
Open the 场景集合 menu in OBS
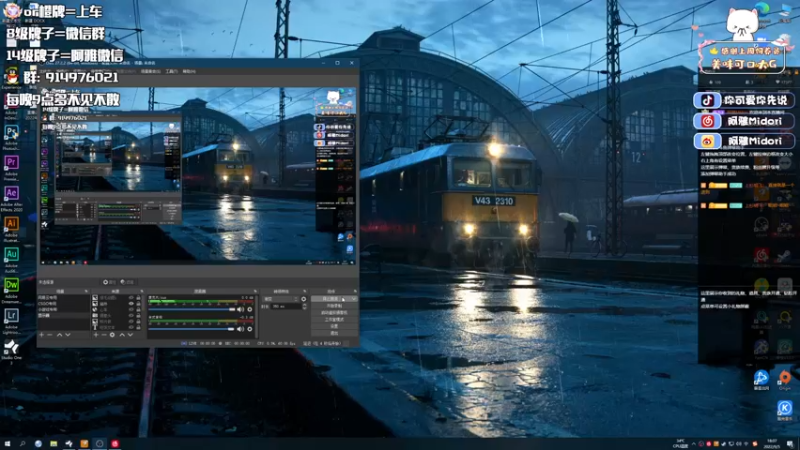(151, 71)
